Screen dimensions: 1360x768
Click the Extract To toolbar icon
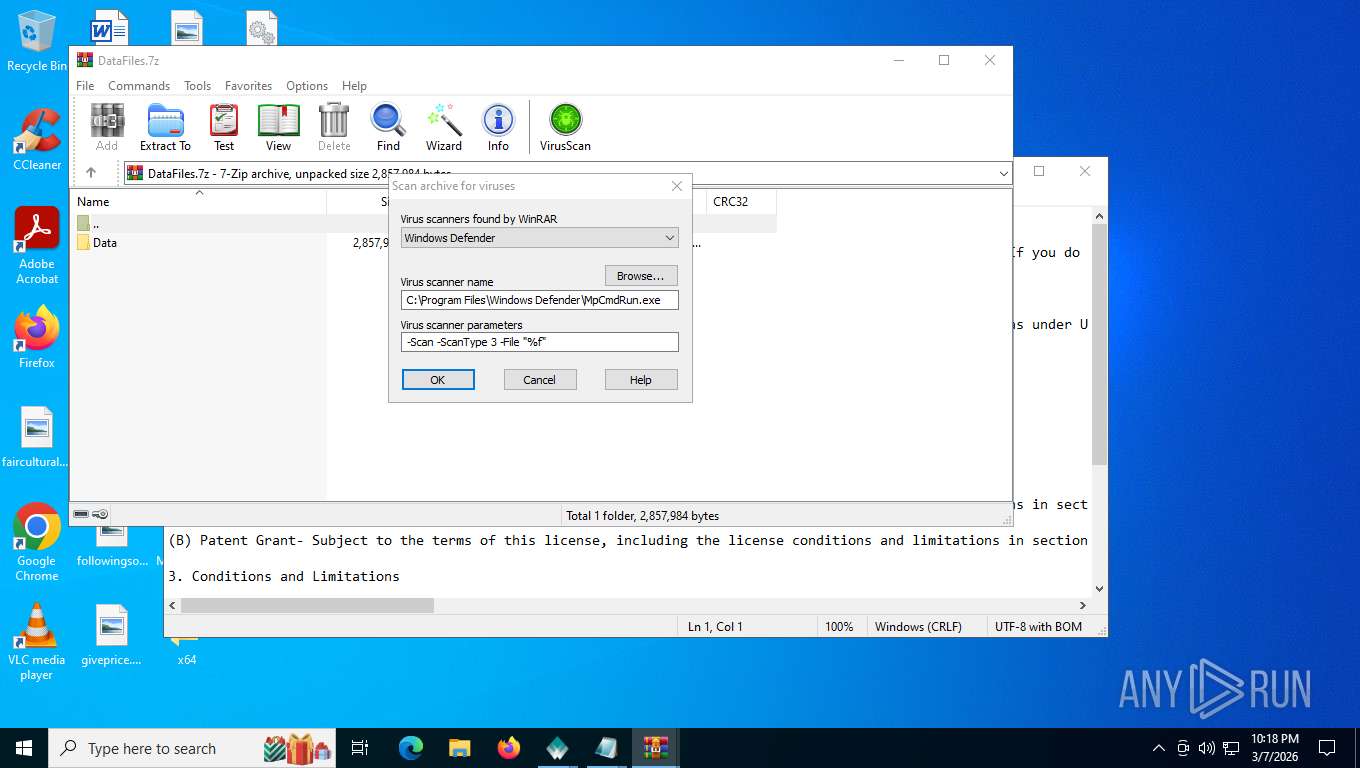[x=165, y=127]
